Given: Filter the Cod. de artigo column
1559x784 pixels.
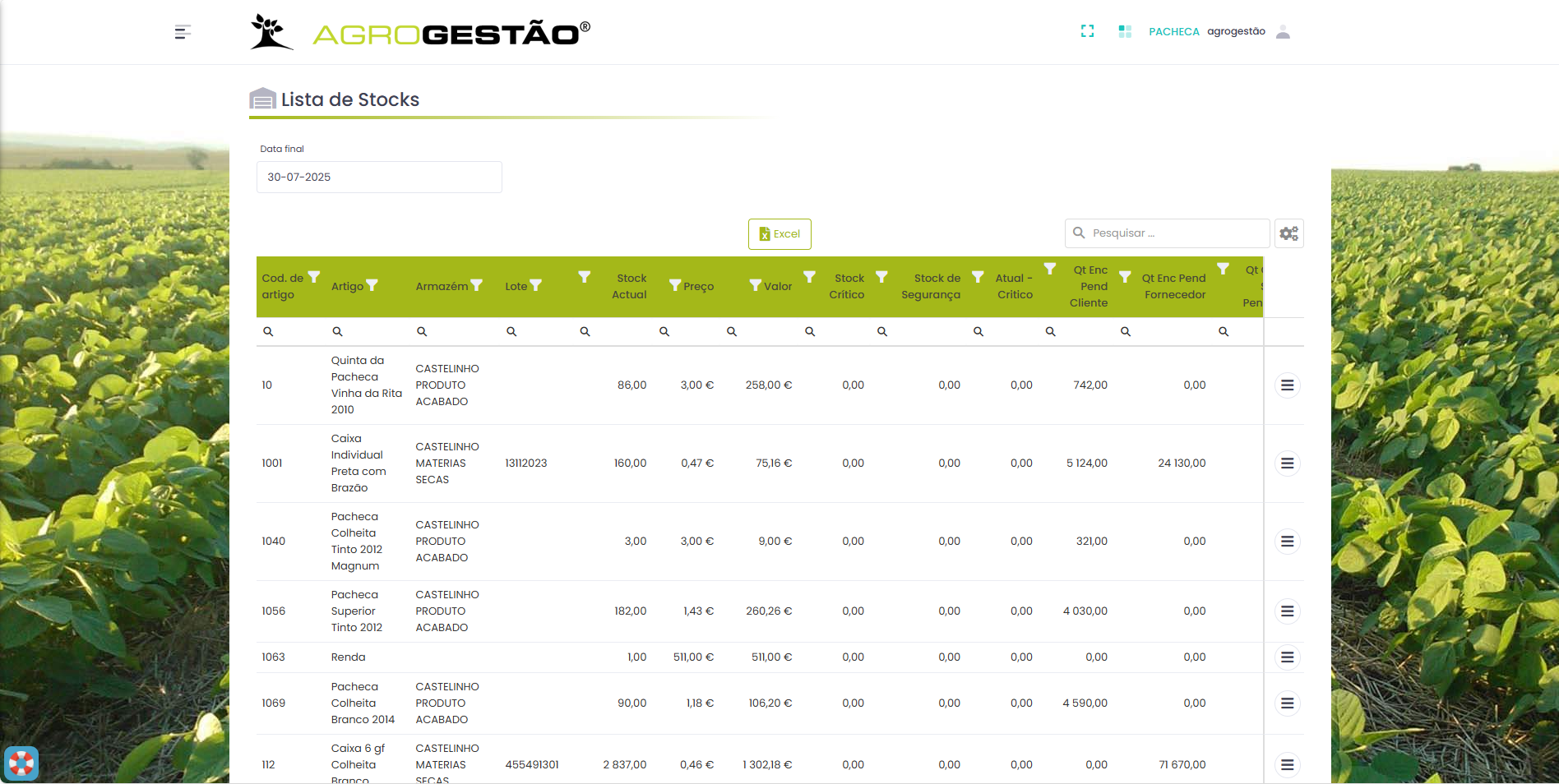Looking at the screenshot, I should click(314, 277).
